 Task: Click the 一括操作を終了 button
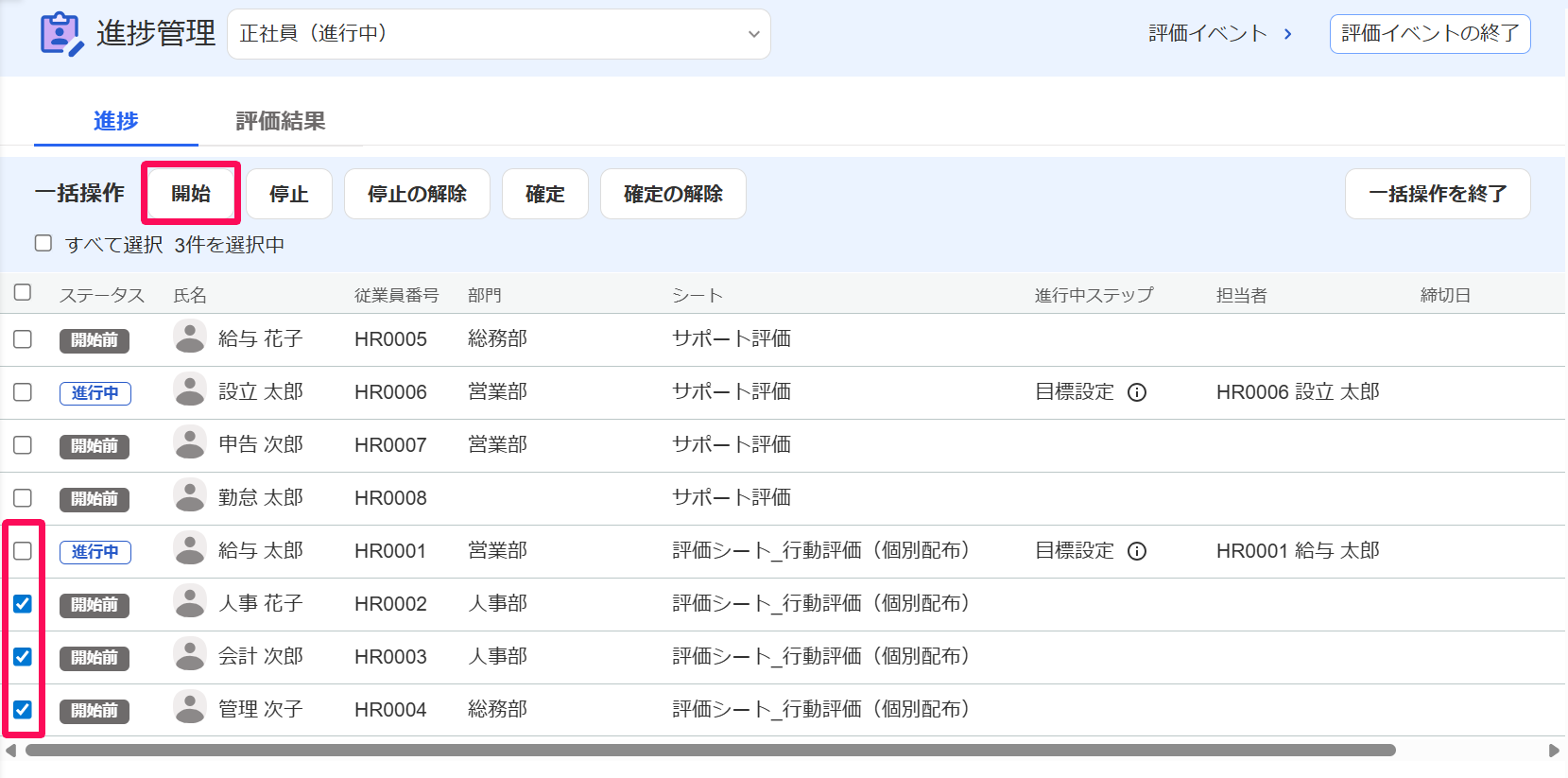pyautogui.click(x=1438, y=194)
